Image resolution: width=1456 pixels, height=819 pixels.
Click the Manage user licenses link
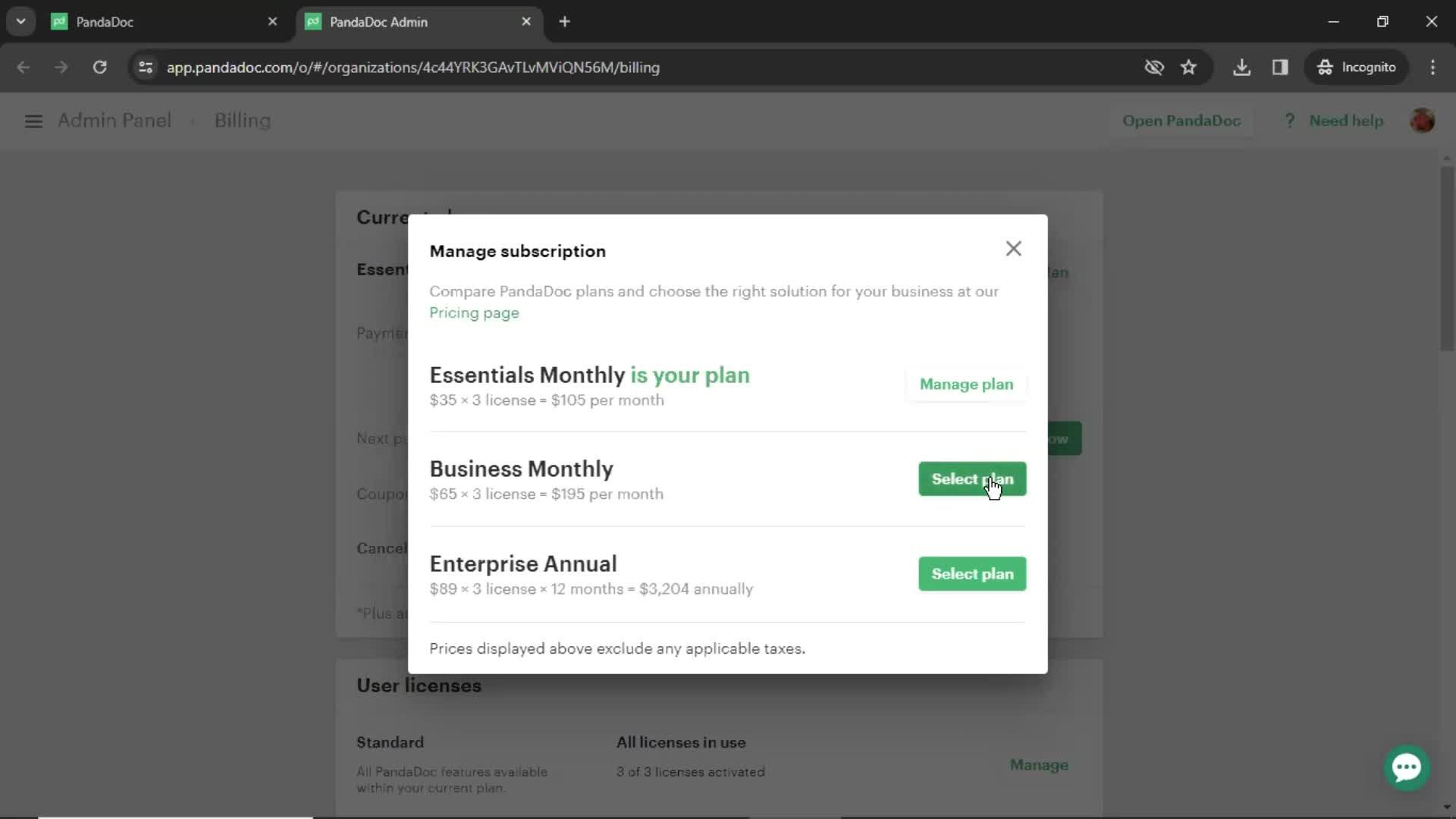pyautogui.click(x=1039, y=764)
